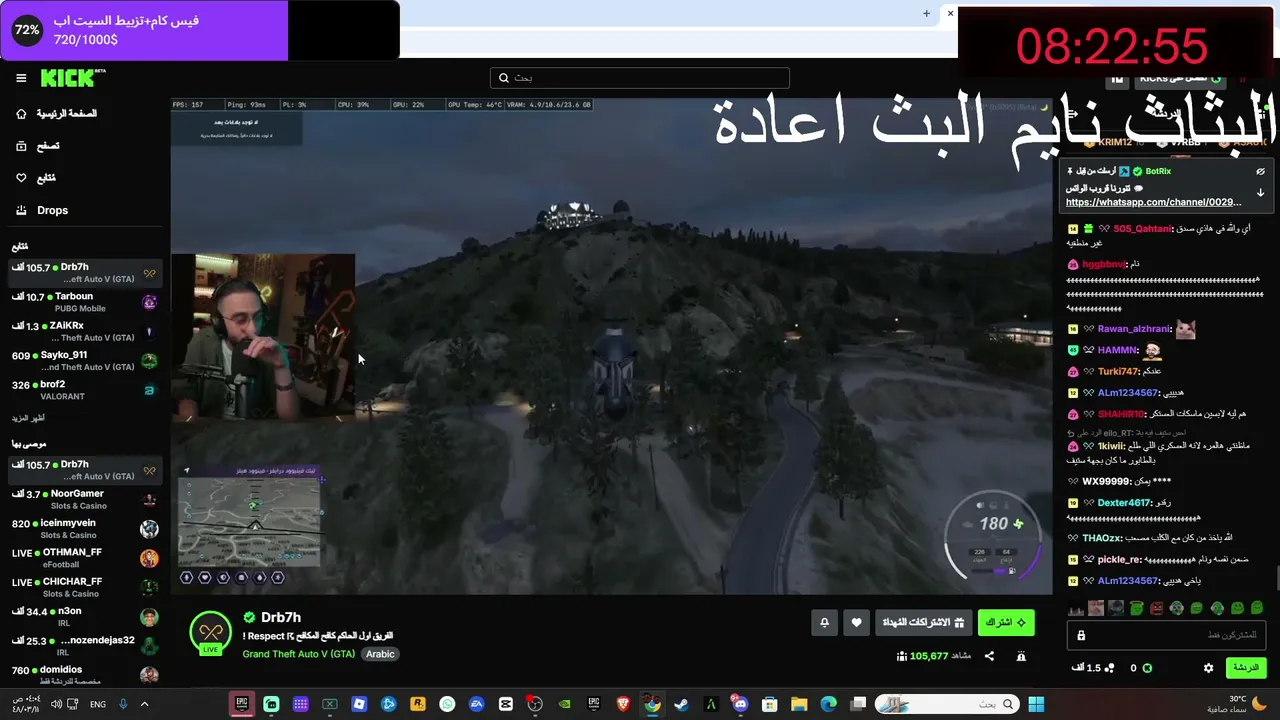Focus the subscribers-only chat input field

(x=1166, y=635)
